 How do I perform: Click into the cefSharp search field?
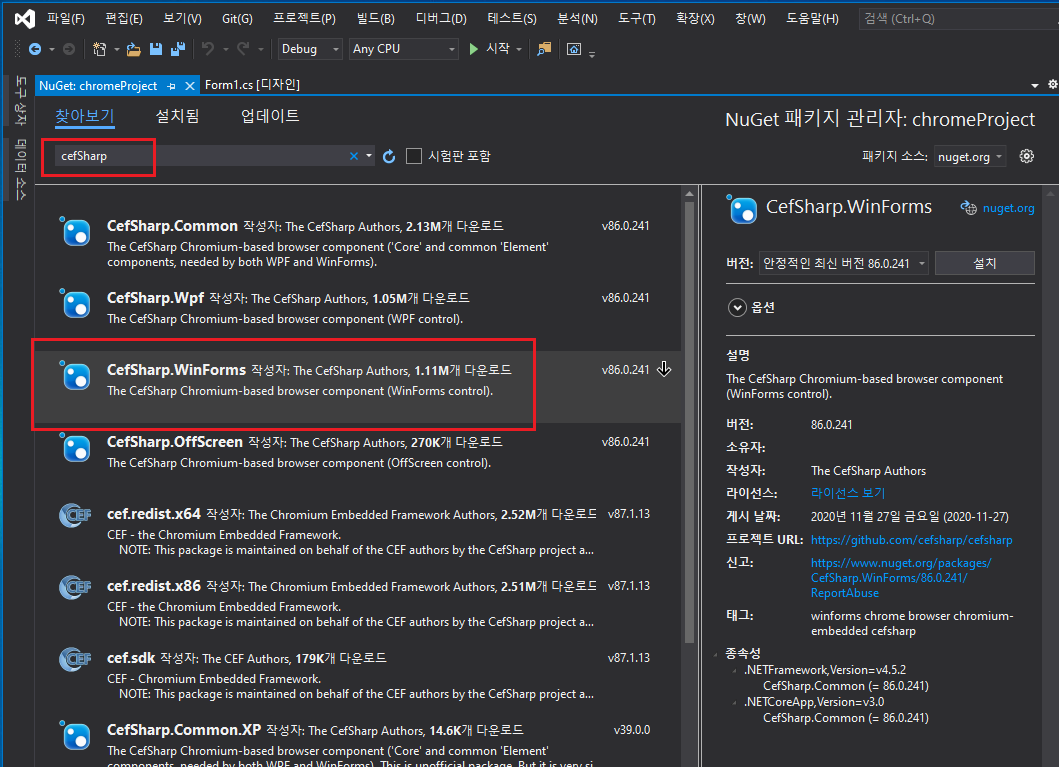click(203, 156)
